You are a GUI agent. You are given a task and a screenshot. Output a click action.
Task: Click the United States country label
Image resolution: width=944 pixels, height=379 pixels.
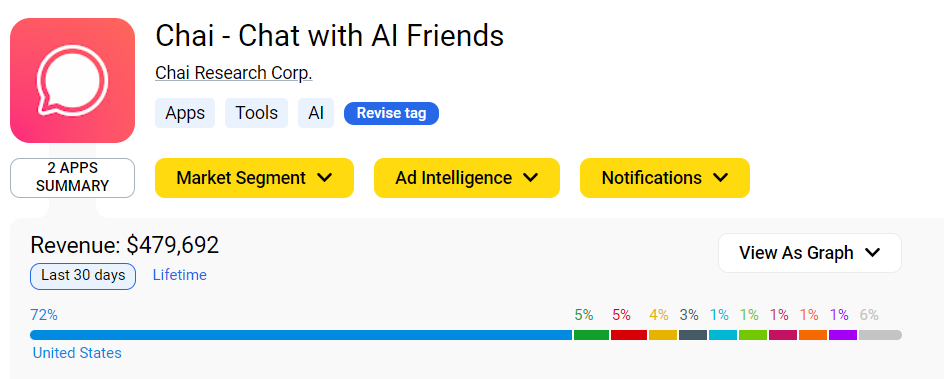coord(77,353)
